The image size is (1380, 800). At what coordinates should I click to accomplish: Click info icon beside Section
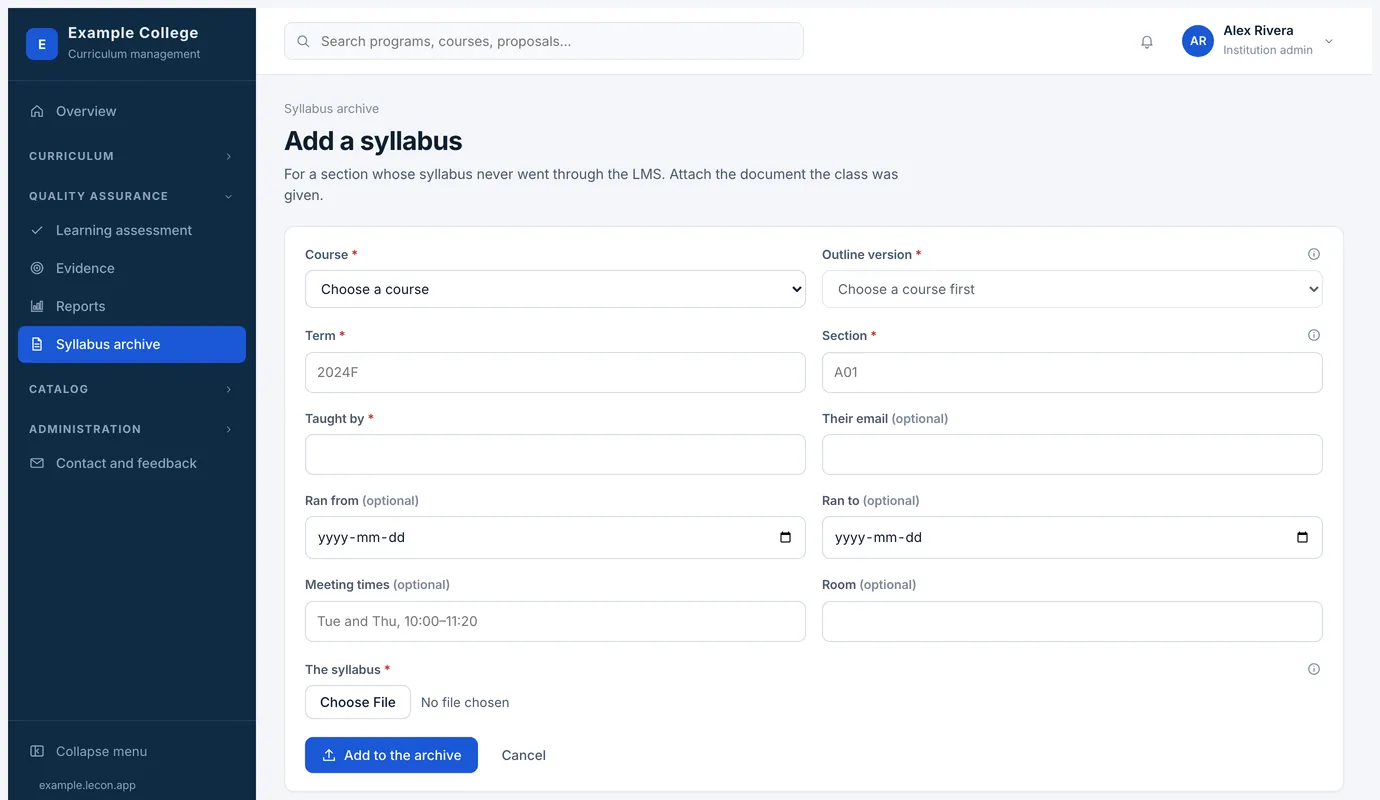(x=1314, y=335)
